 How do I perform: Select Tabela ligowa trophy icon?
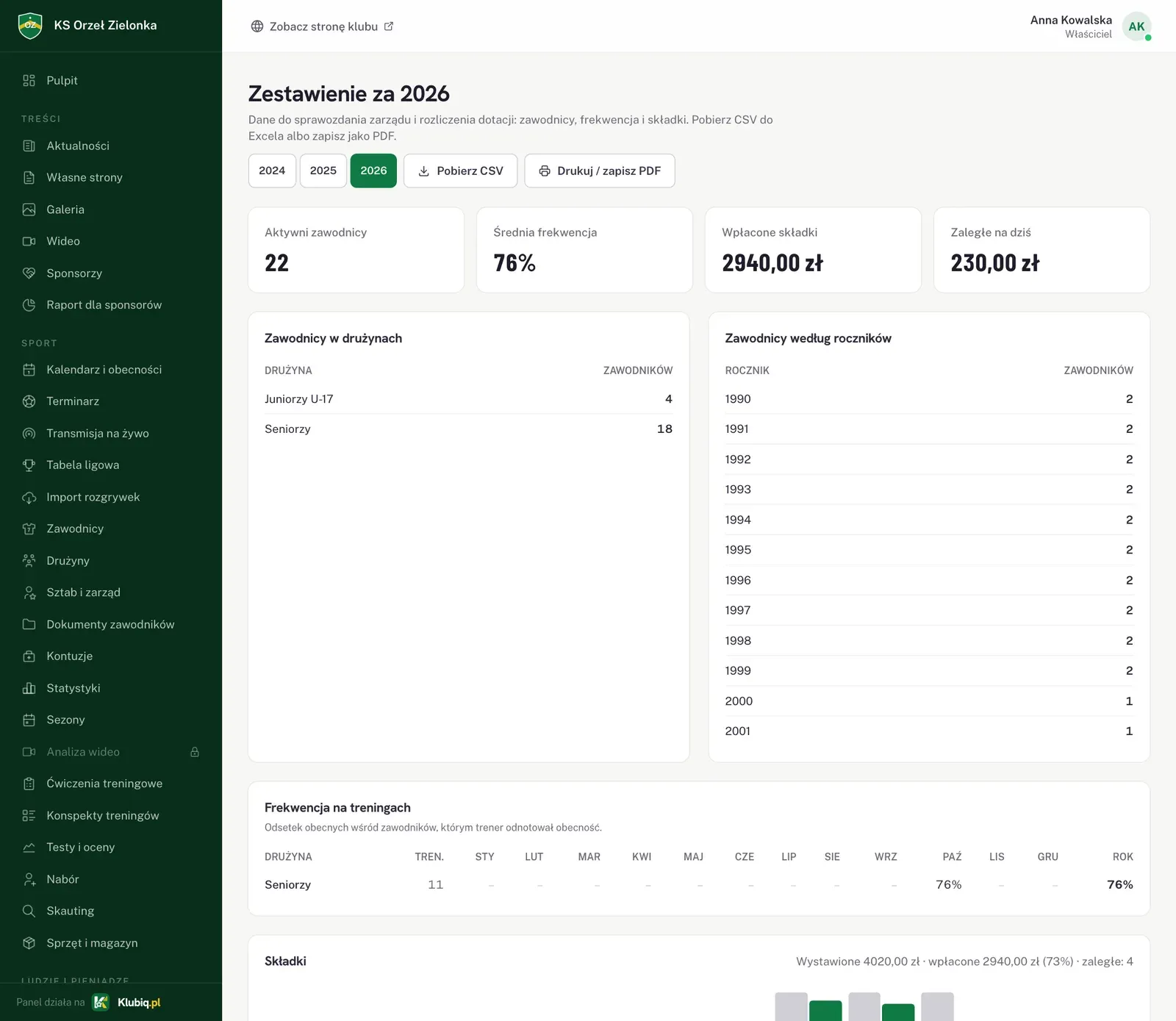coord(29,465)
